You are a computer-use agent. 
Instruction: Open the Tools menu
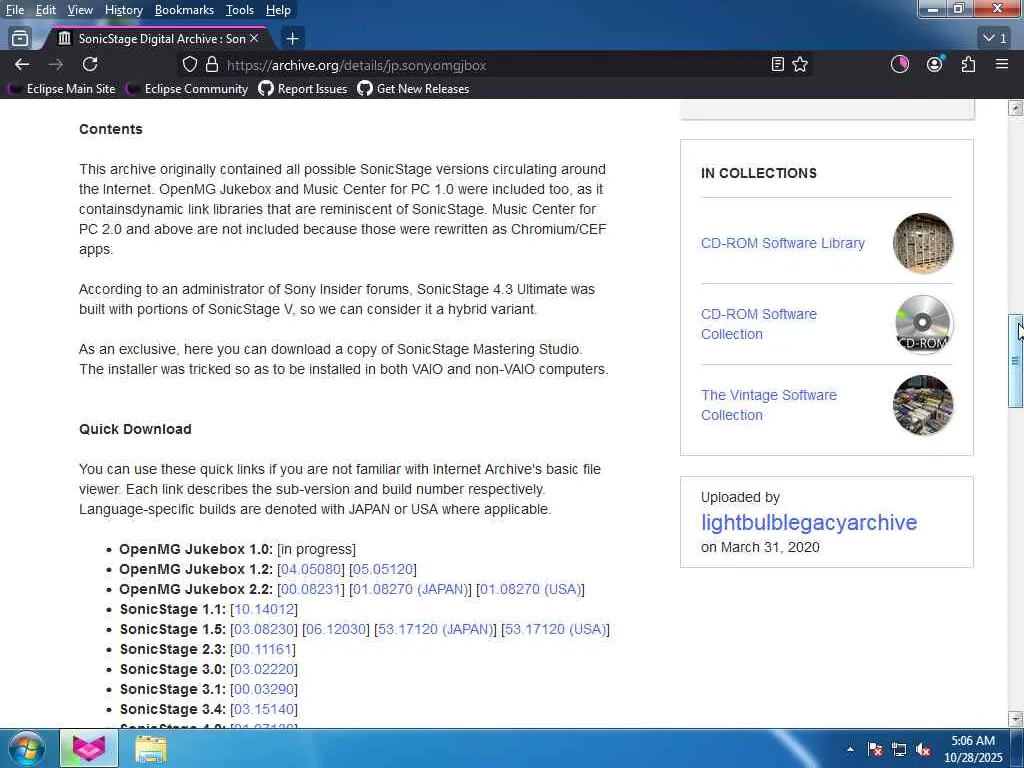[240, 10]
